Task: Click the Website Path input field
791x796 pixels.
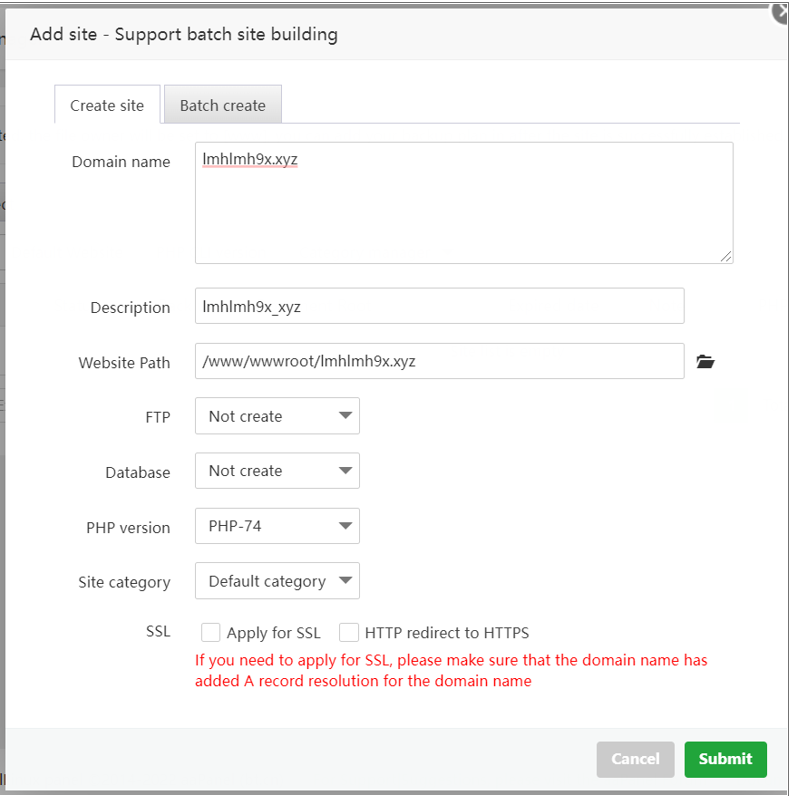Action: click(x=439, y=362)
